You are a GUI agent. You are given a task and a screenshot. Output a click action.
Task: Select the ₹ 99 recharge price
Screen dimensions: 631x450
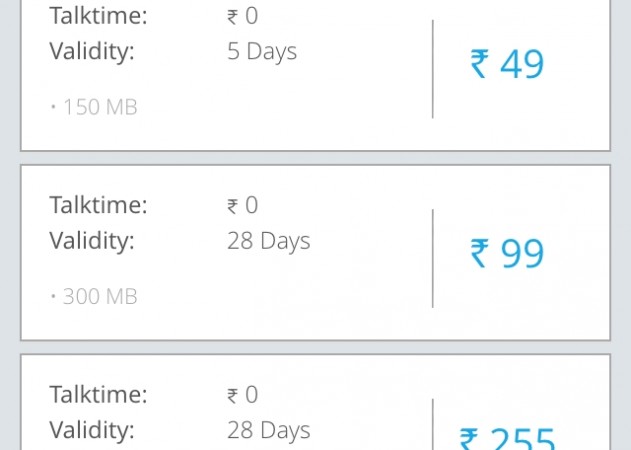point(507,254)
